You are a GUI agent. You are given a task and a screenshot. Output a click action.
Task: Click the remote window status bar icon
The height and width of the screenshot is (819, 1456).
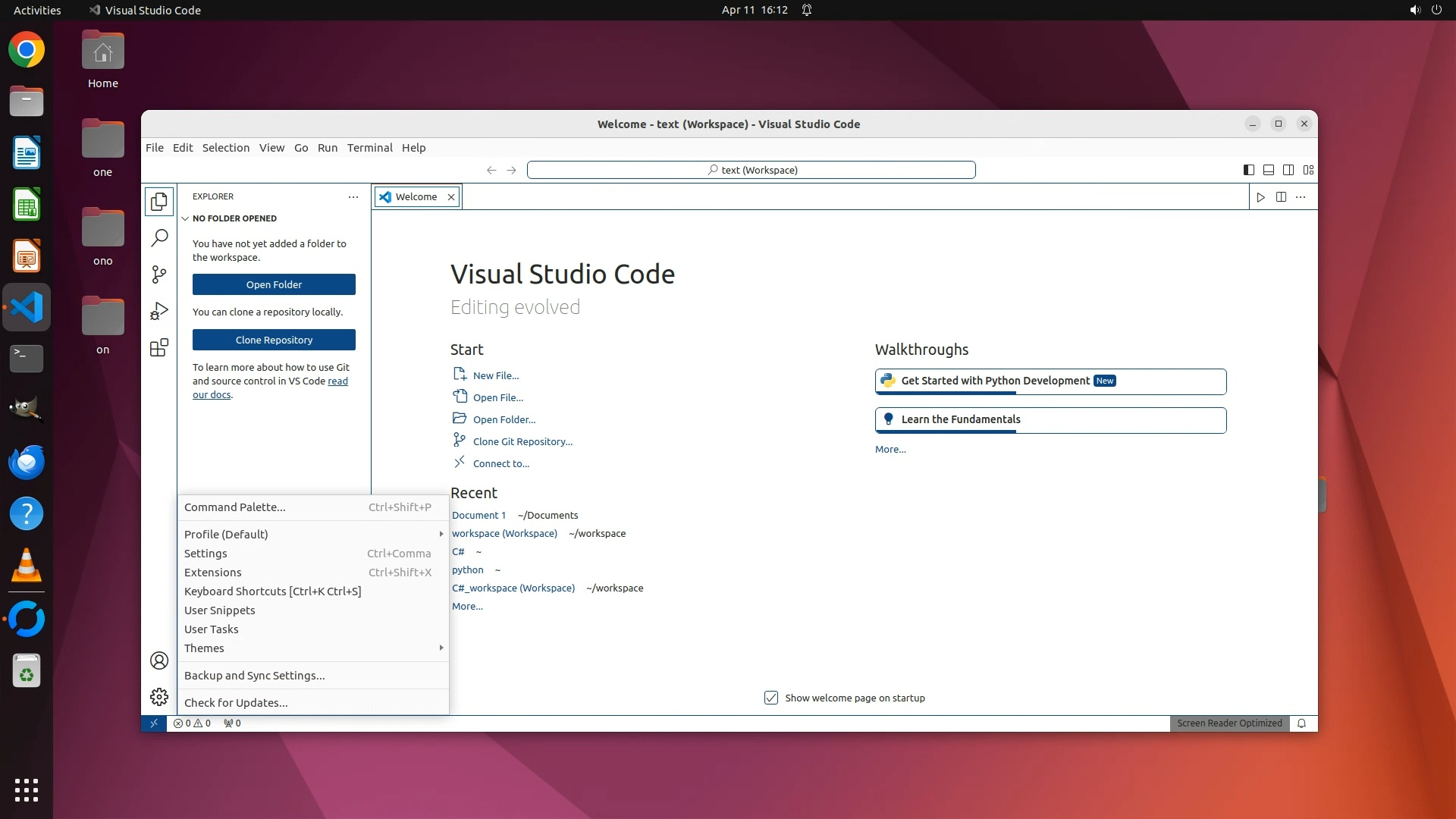[153, 723]
